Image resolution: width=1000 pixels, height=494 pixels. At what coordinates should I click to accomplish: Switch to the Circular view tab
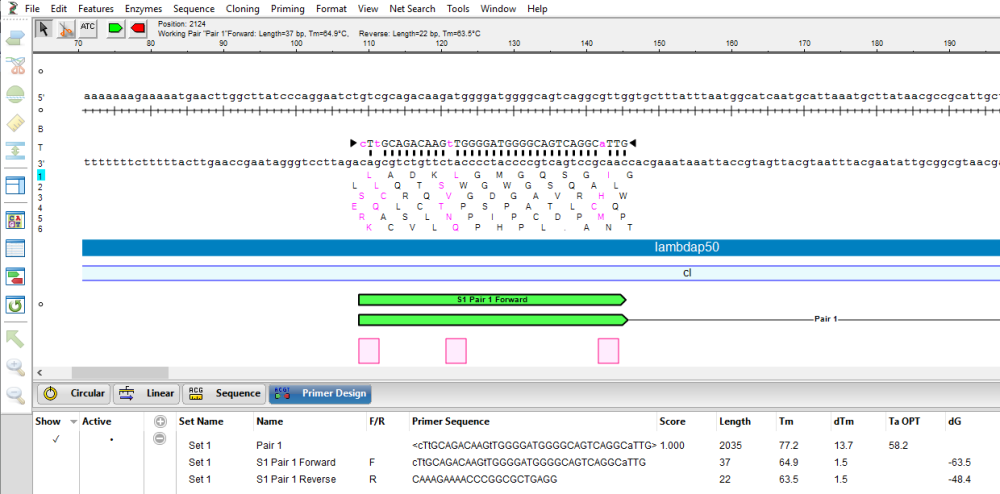pyautogui.click(x=74, y=393)
